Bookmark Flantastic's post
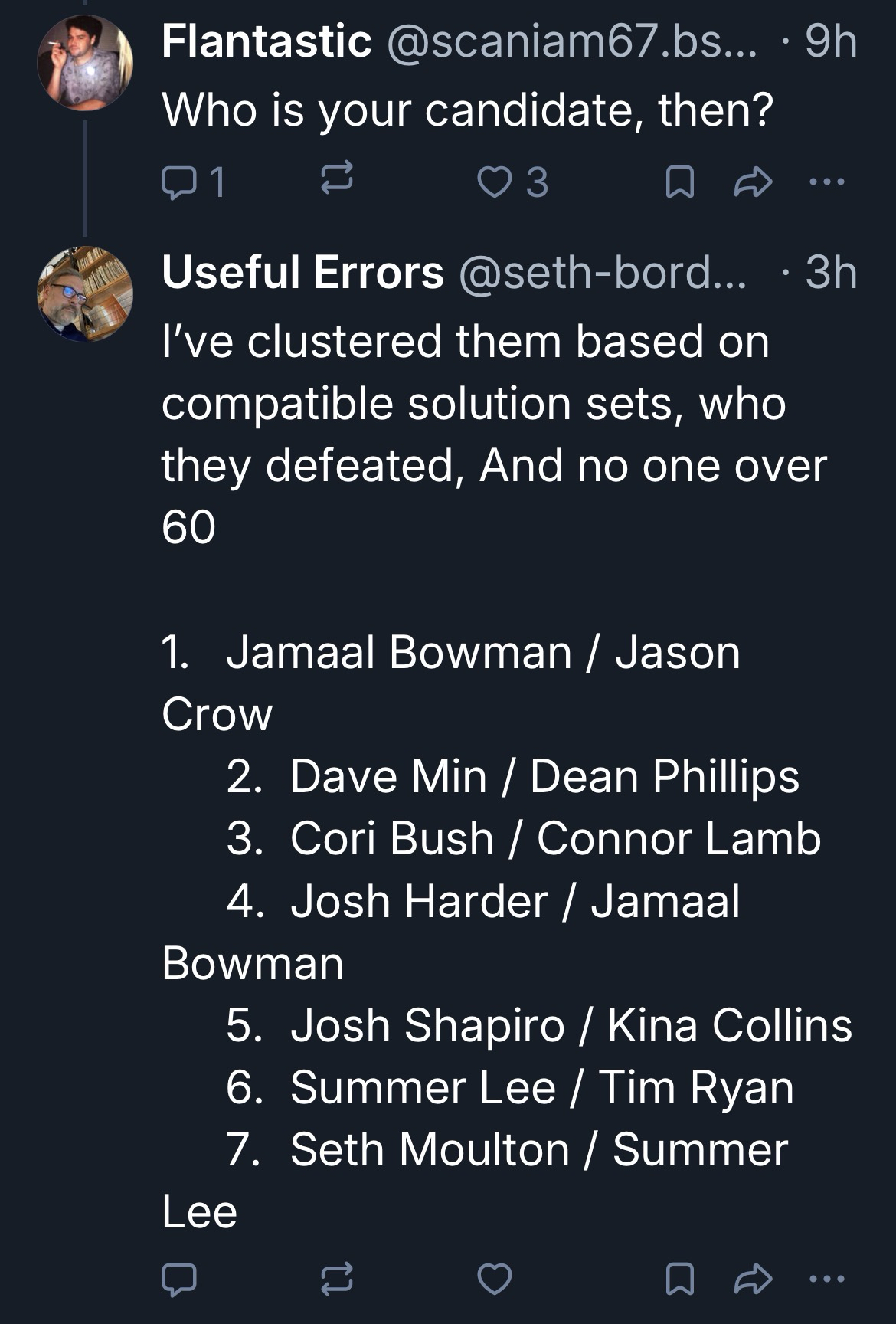The height and width of the screenshot is (1324, 896). [680, 183]
